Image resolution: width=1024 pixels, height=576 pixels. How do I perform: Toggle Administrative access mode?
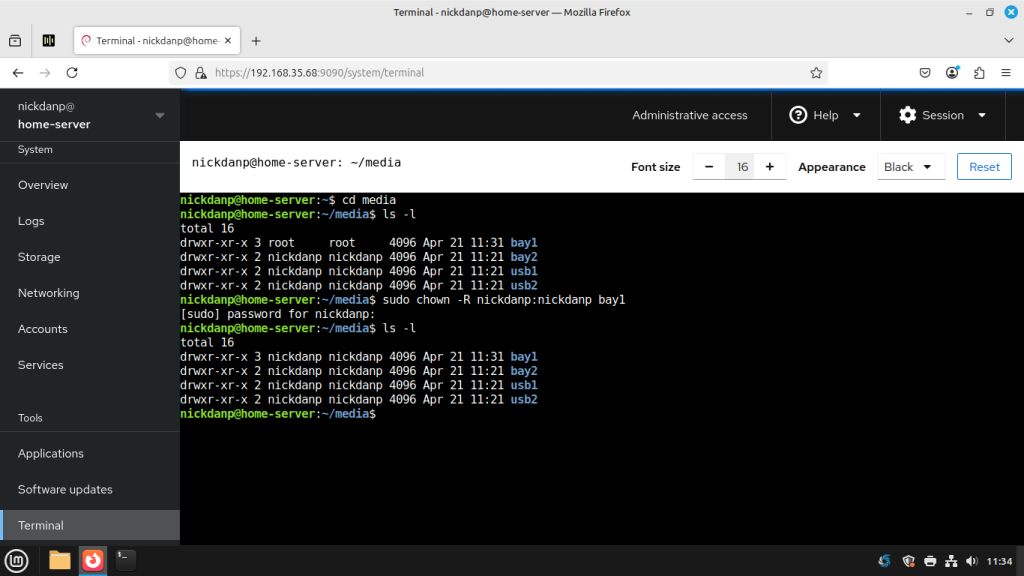pyautogui.click(x=689, y=115)
